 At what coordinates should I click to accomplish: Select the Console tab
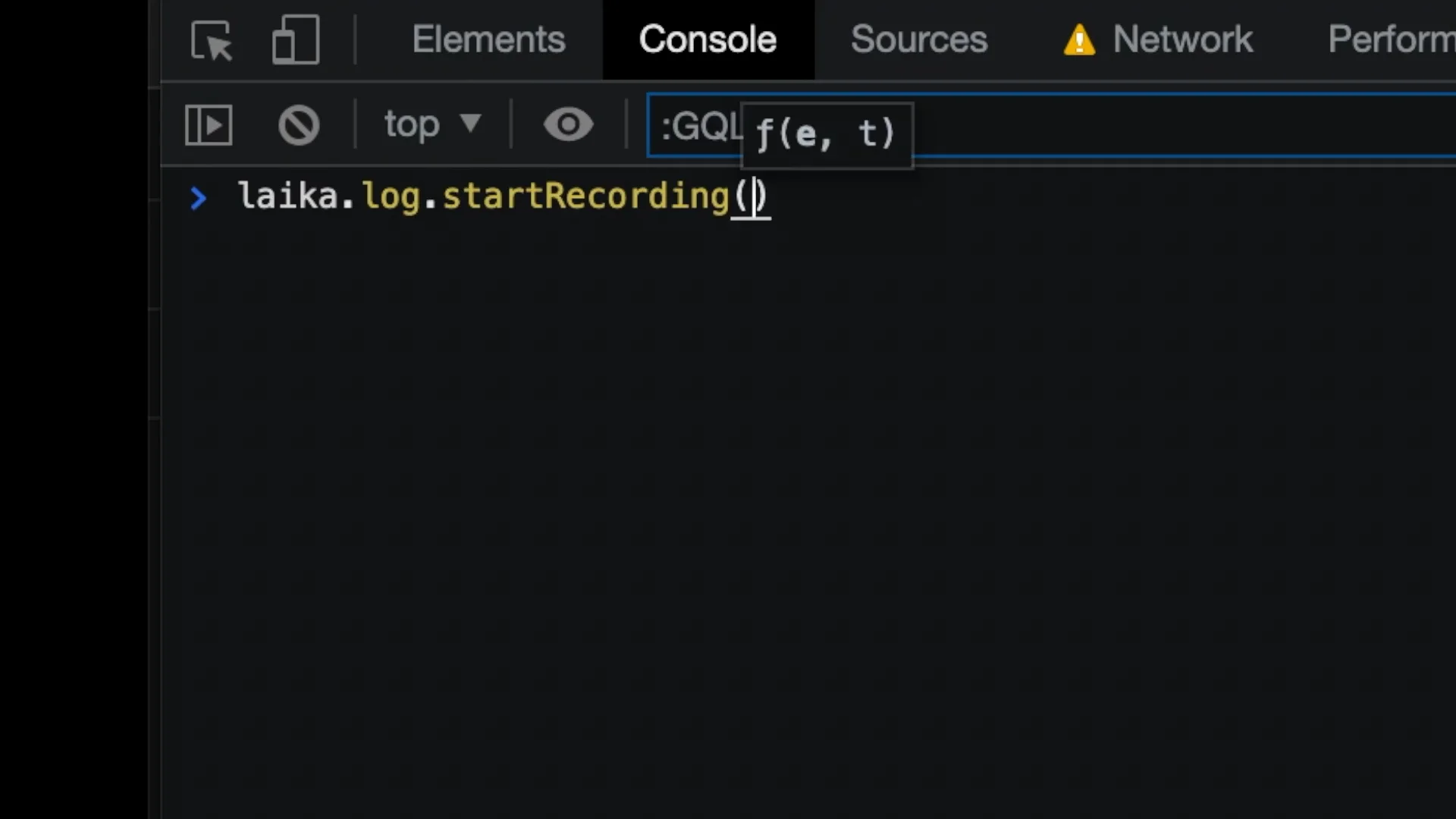[x=708, y=40]
